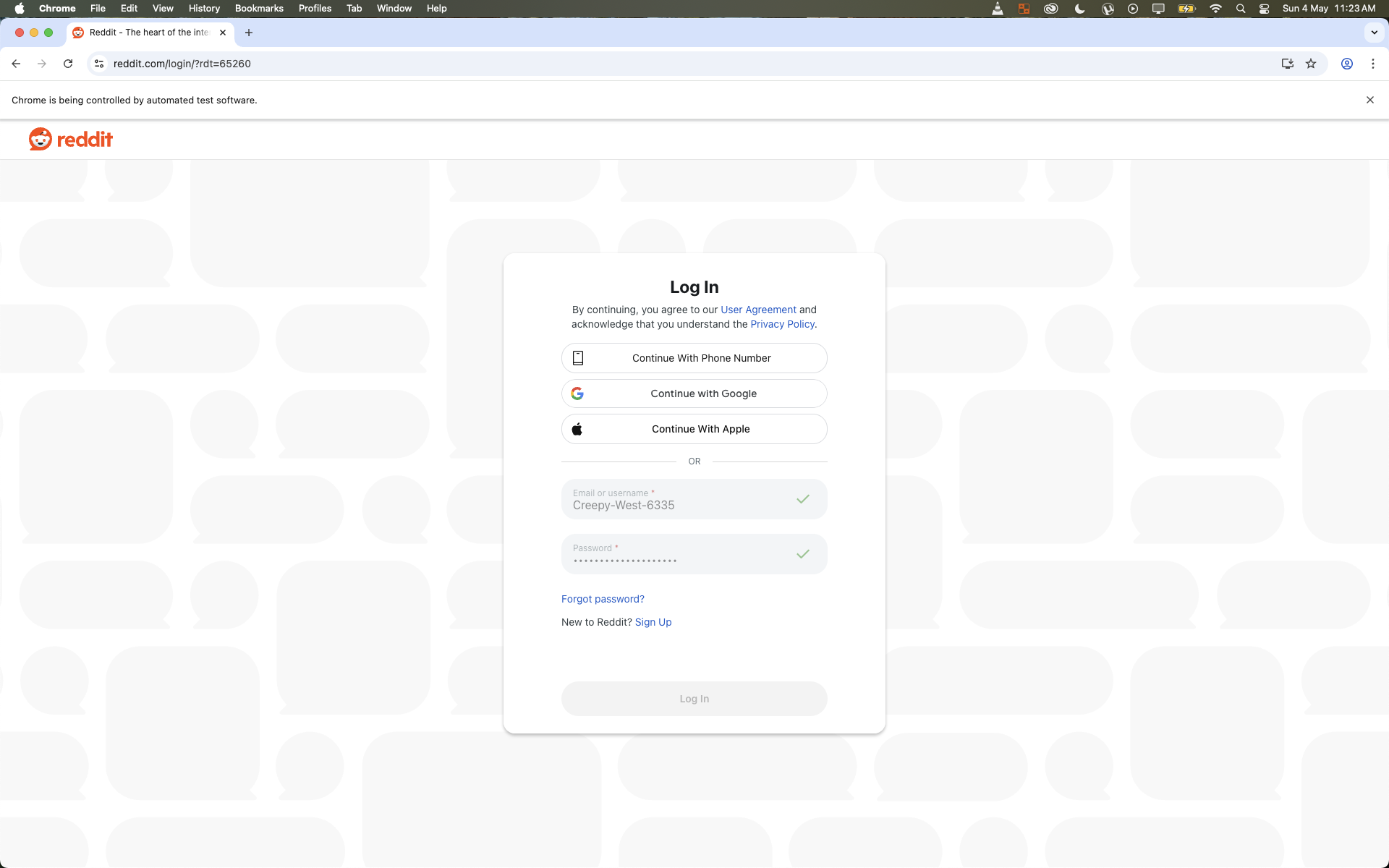Screen dimensions: 1389x868
Task: Go back with the browser back arrow
Action: pos(16,64)
